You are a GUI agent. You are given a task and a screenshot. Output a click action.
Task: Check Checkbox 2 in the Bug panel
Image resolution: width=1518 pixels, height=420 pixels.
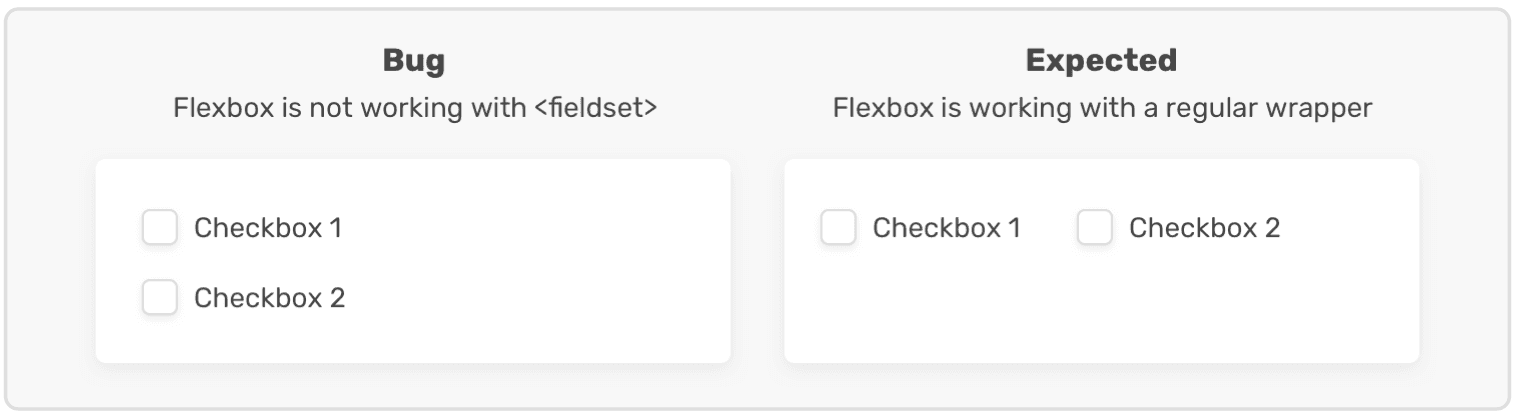(x=160, y=298)
